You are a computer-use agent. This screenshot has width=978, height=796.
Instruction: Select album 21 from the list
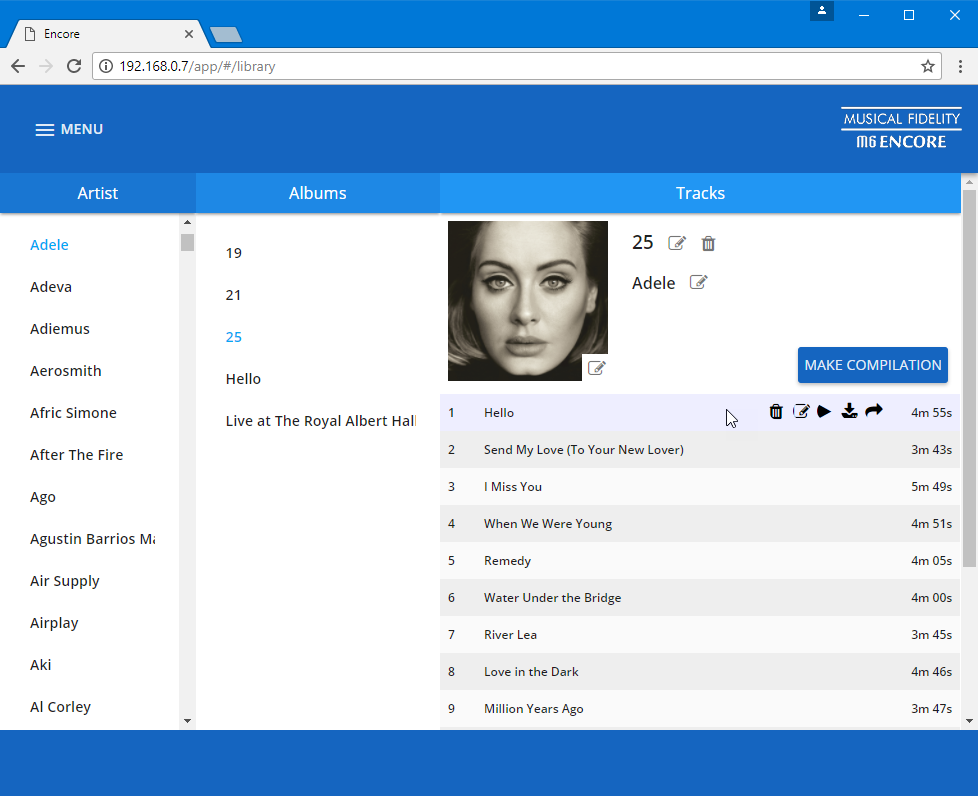pyautogui.click(x=234, y=295)
